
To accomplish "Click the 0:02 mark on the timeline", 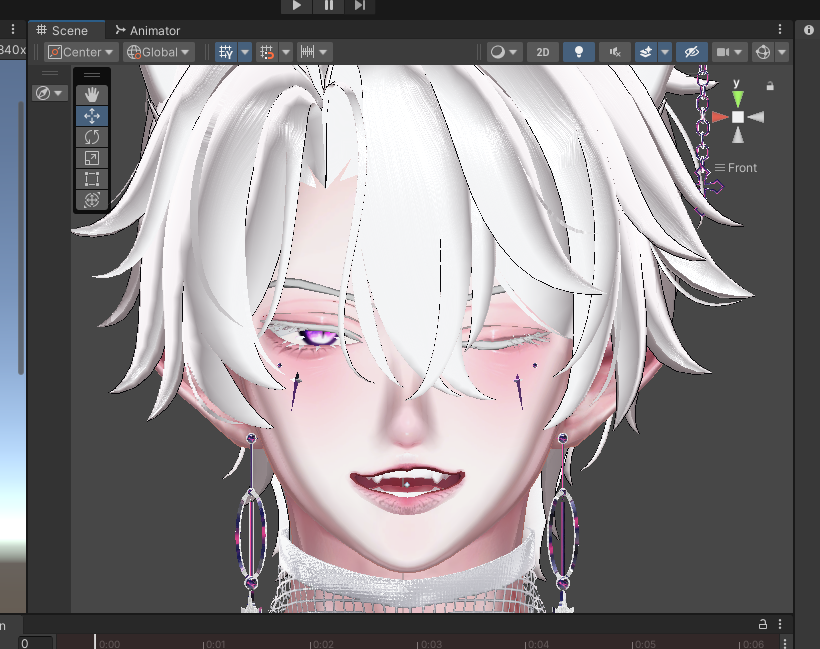I will click(323, 644).
